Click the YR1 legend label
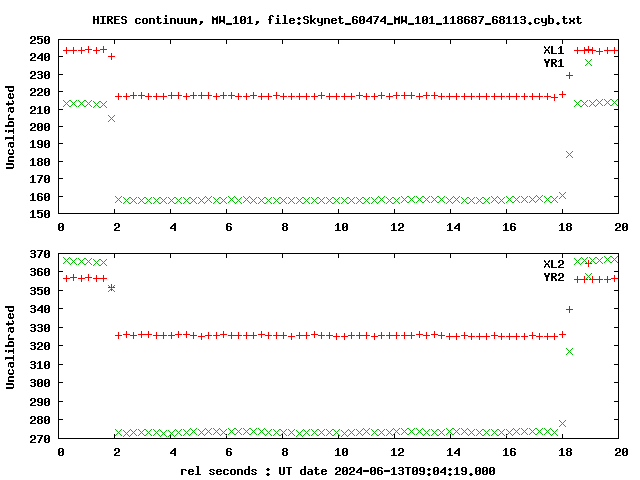This screenshot has height=480, width=640. 553,63
